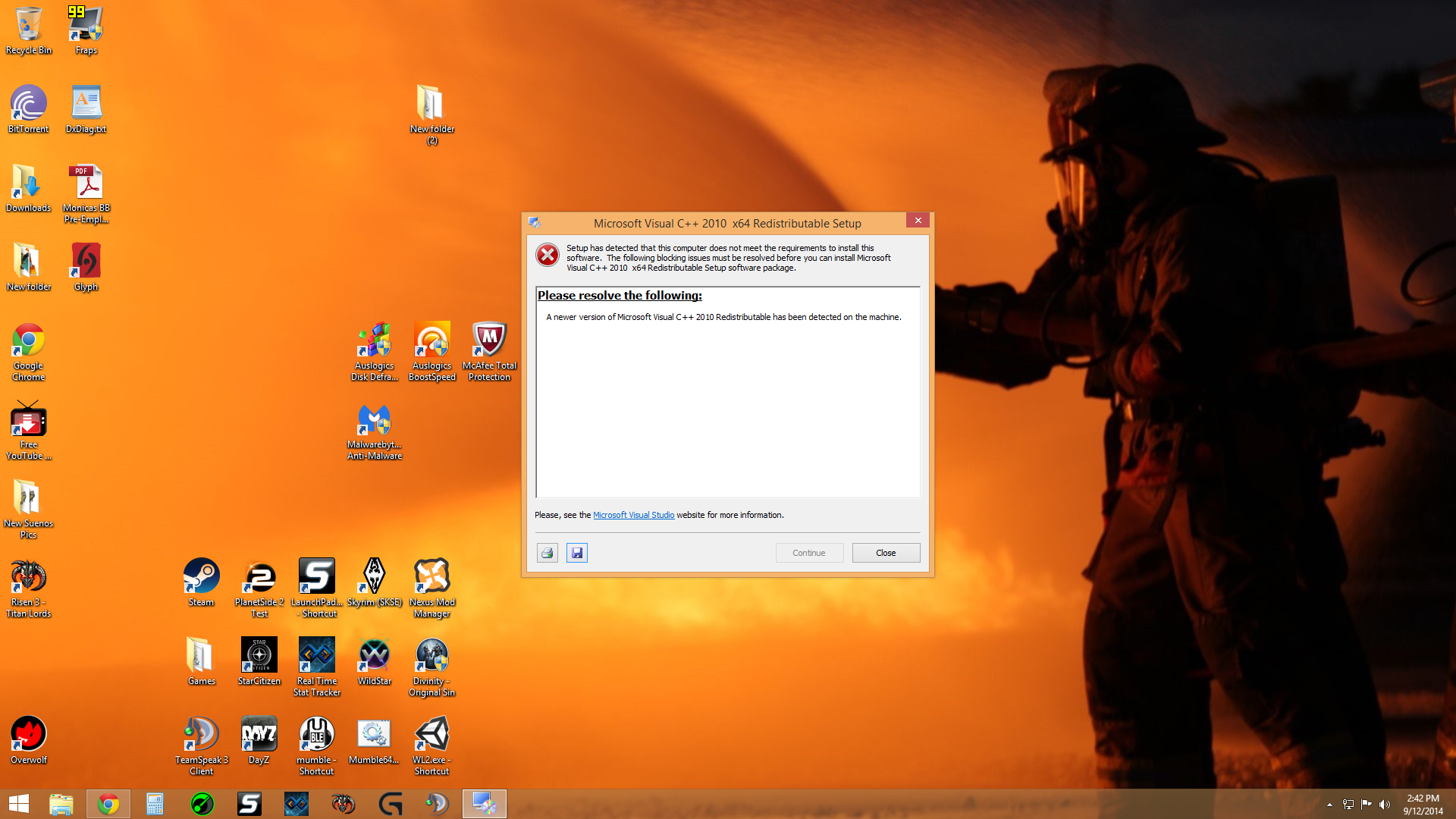1456x819 pixels.
Task: Click the grayed-out Continue button
Action: [809, 553]
